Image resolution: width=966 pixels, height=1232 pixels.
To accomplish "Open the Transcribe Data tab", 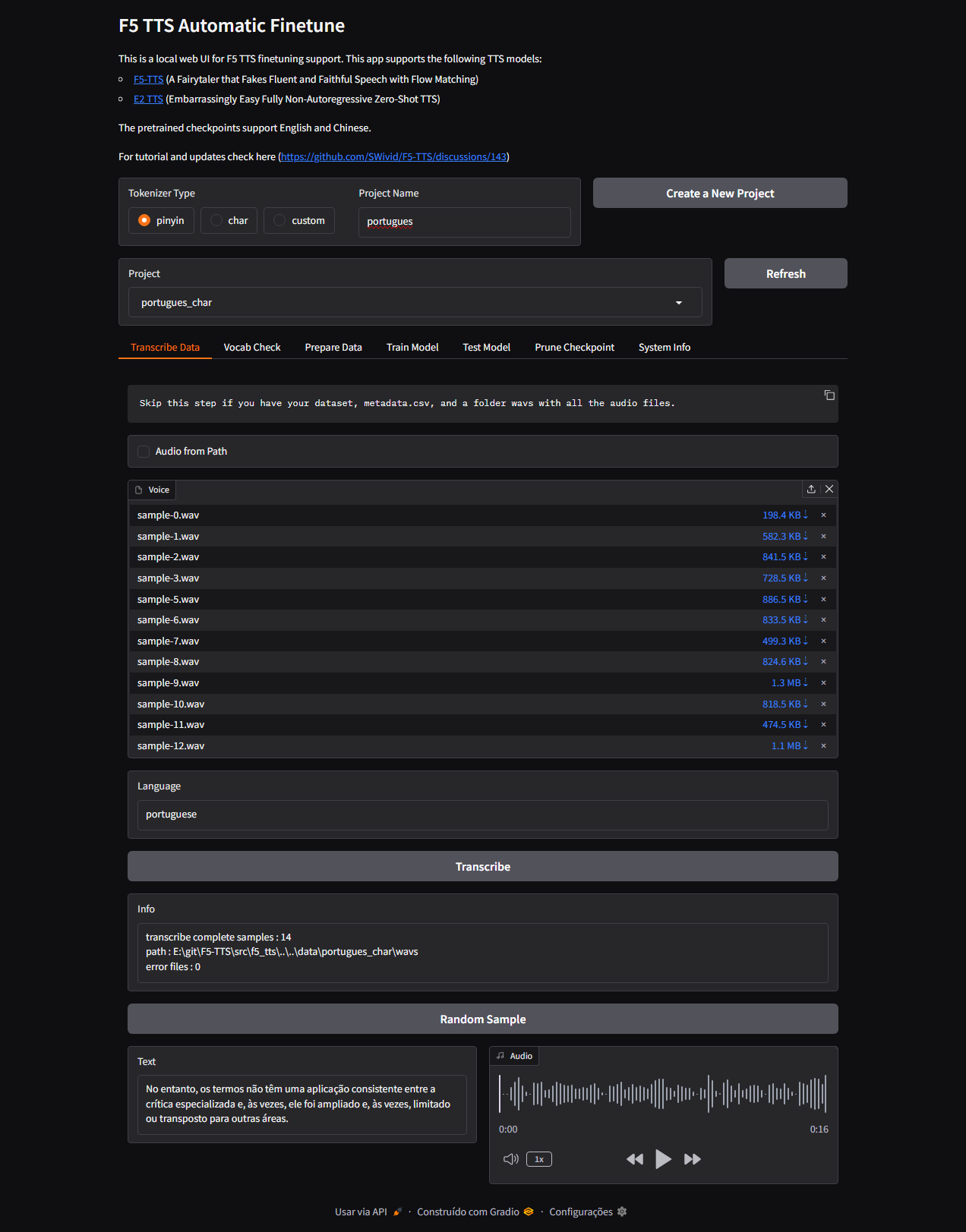I will [165, 348].
